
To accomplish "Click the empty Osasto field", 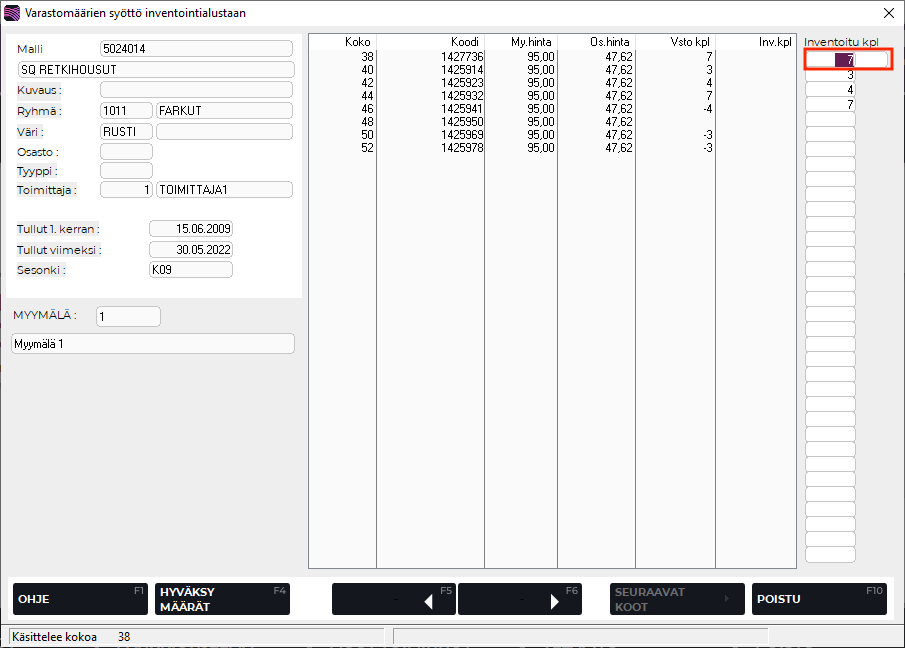I will coord(126,152).
